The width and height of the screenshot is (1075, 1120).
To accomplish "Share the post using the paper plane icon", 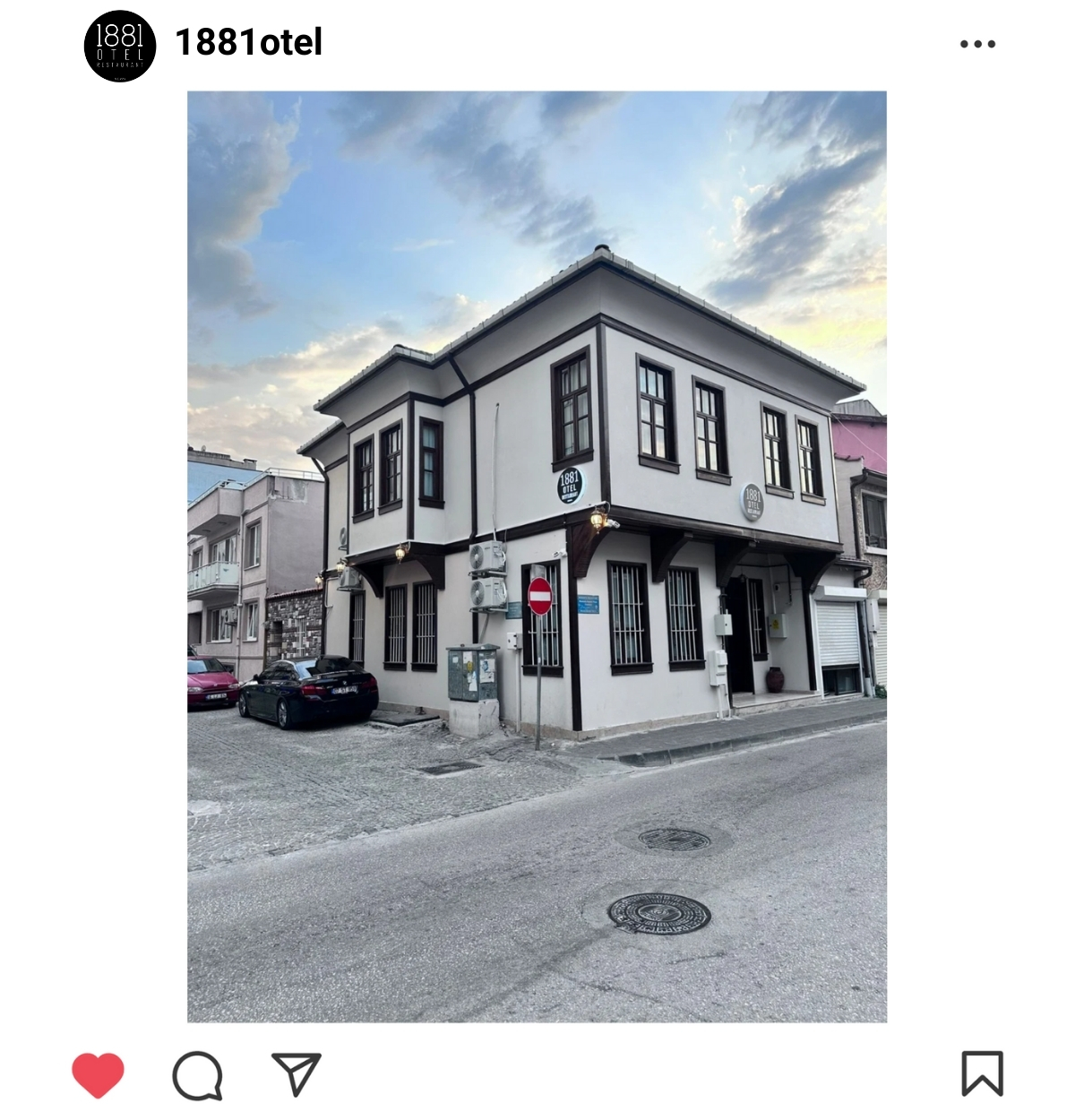I will tap(296, 1073).
